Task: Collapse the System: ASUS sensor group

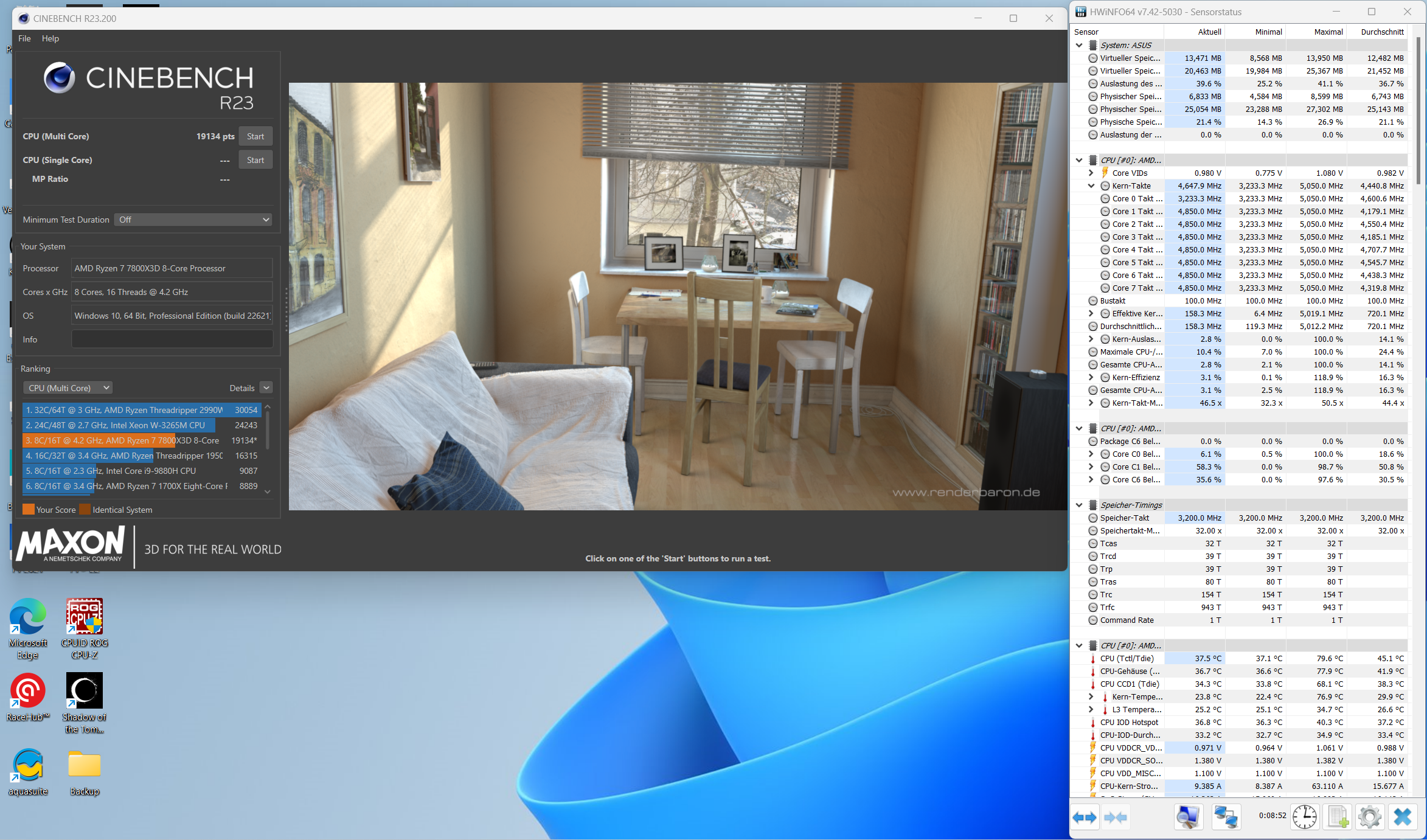Action: point(1079,45)
